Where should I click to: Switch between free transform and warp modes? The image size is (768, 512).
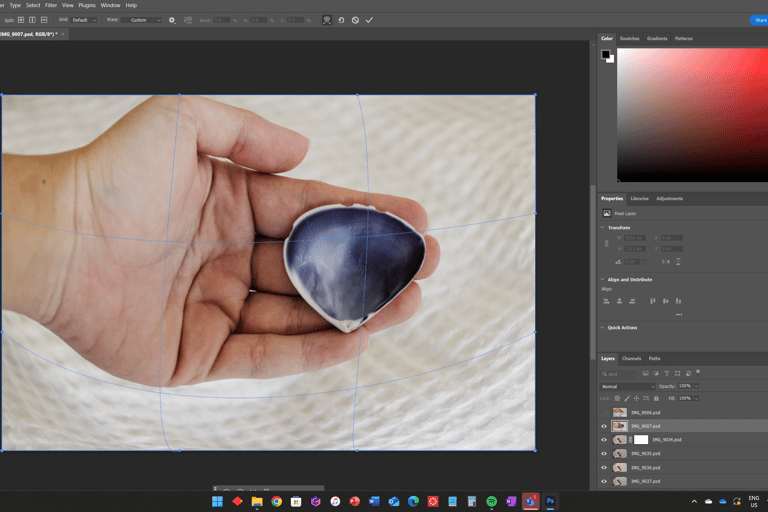pyautogui.click(x=326, y=20)
